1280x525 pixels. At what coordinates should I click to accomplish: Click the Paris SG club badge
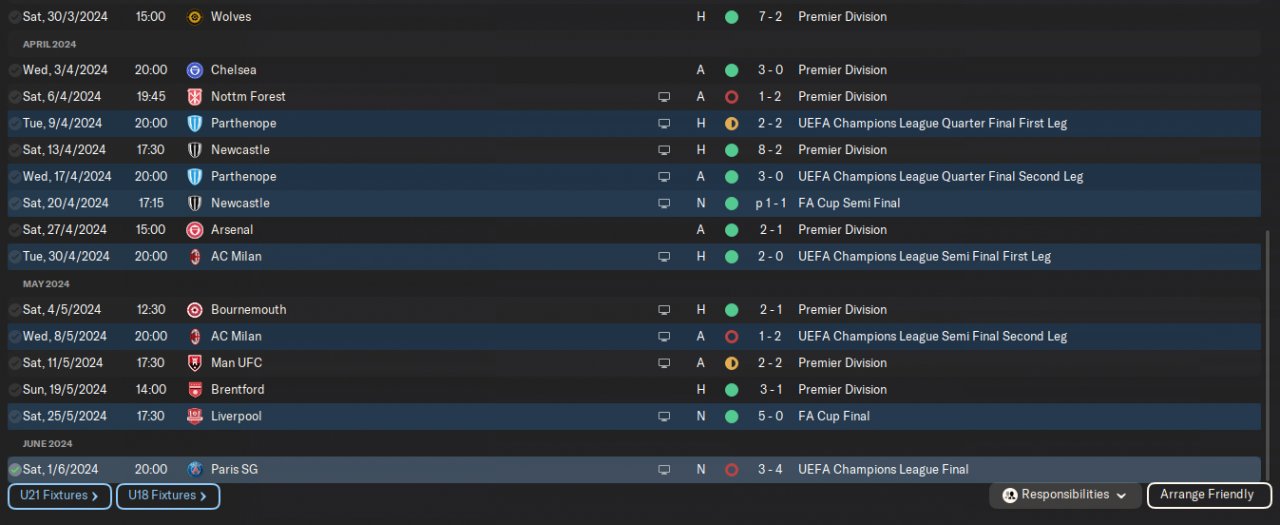(x=194, y=469)
